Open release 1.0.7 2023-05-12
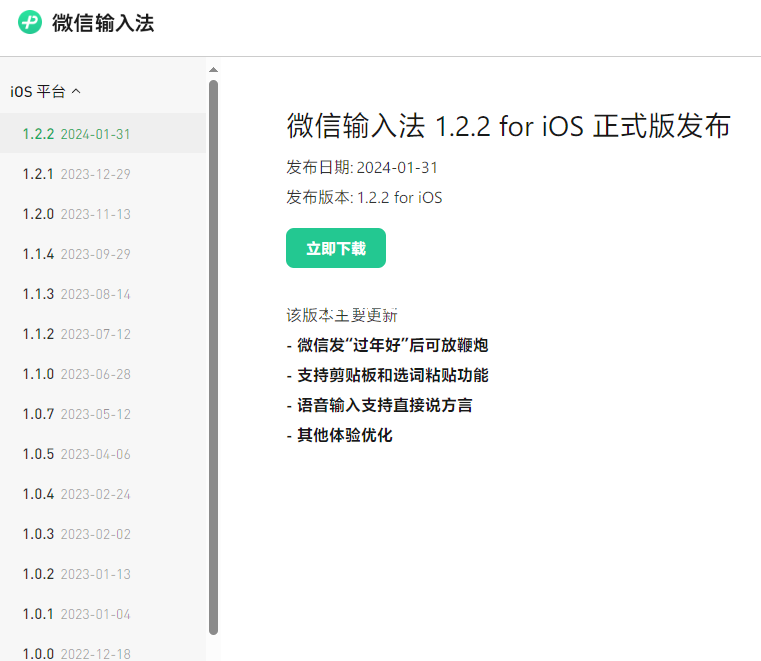Screen dimensions: 761x661 pyautogui.click(x=103, y=414)
